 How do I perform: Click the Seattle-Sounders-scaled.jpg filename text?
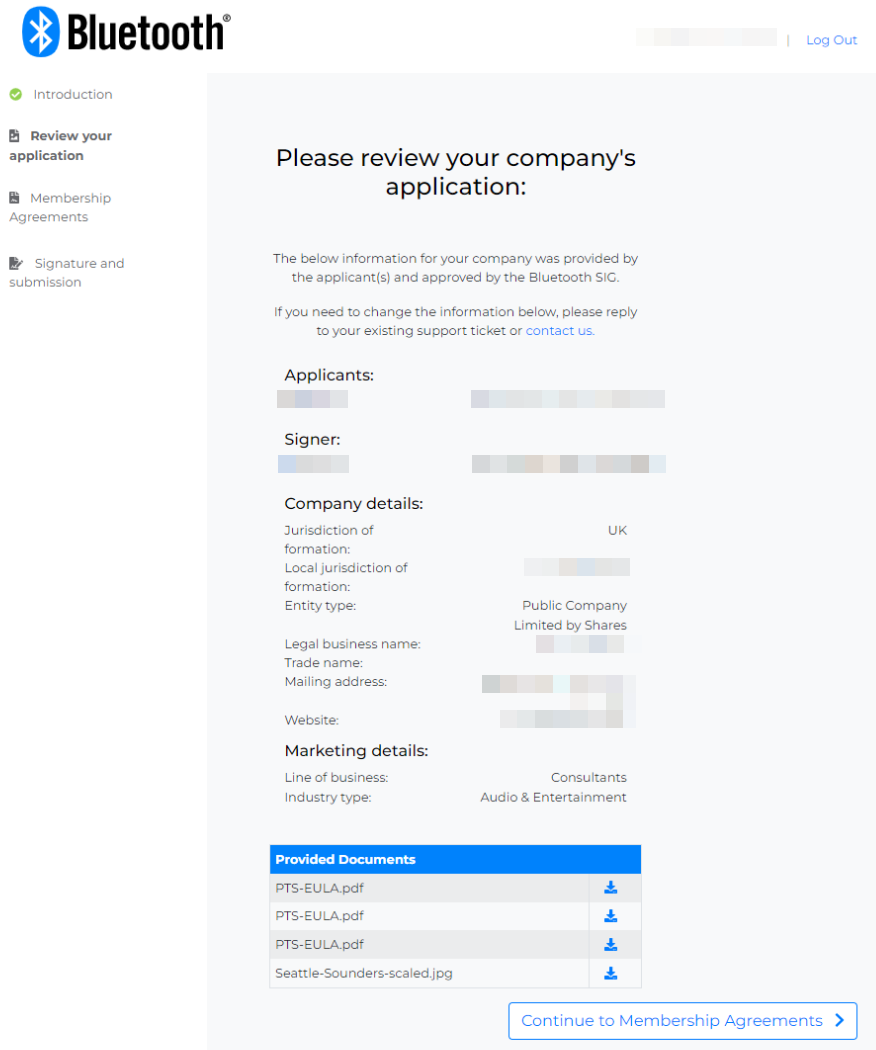coord(359,972)
